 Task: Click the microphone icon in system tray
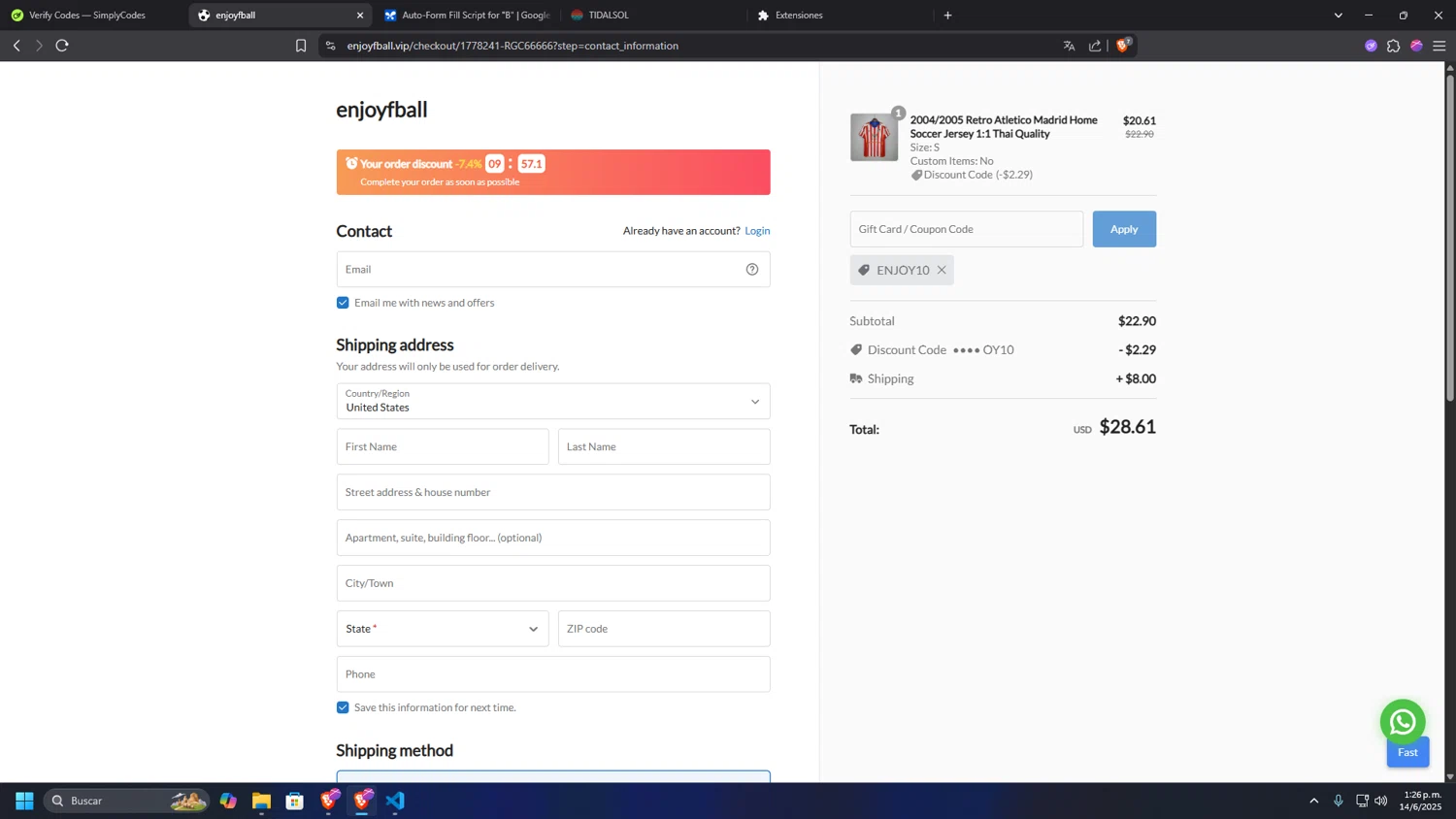pyautogui.click(x=1339, y=801)
